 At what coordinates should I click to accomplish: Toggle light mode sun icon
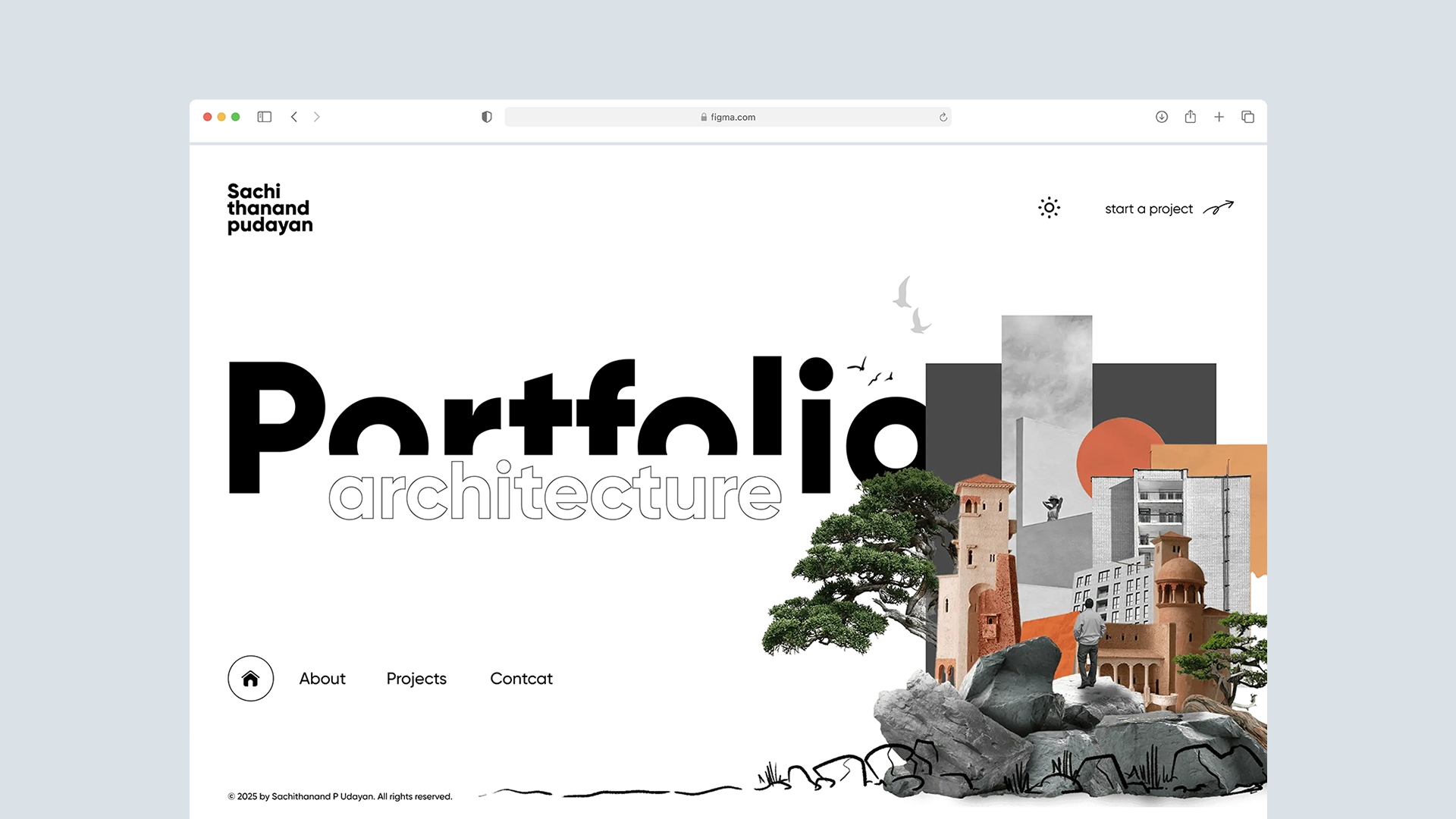tap(1049, 208)
